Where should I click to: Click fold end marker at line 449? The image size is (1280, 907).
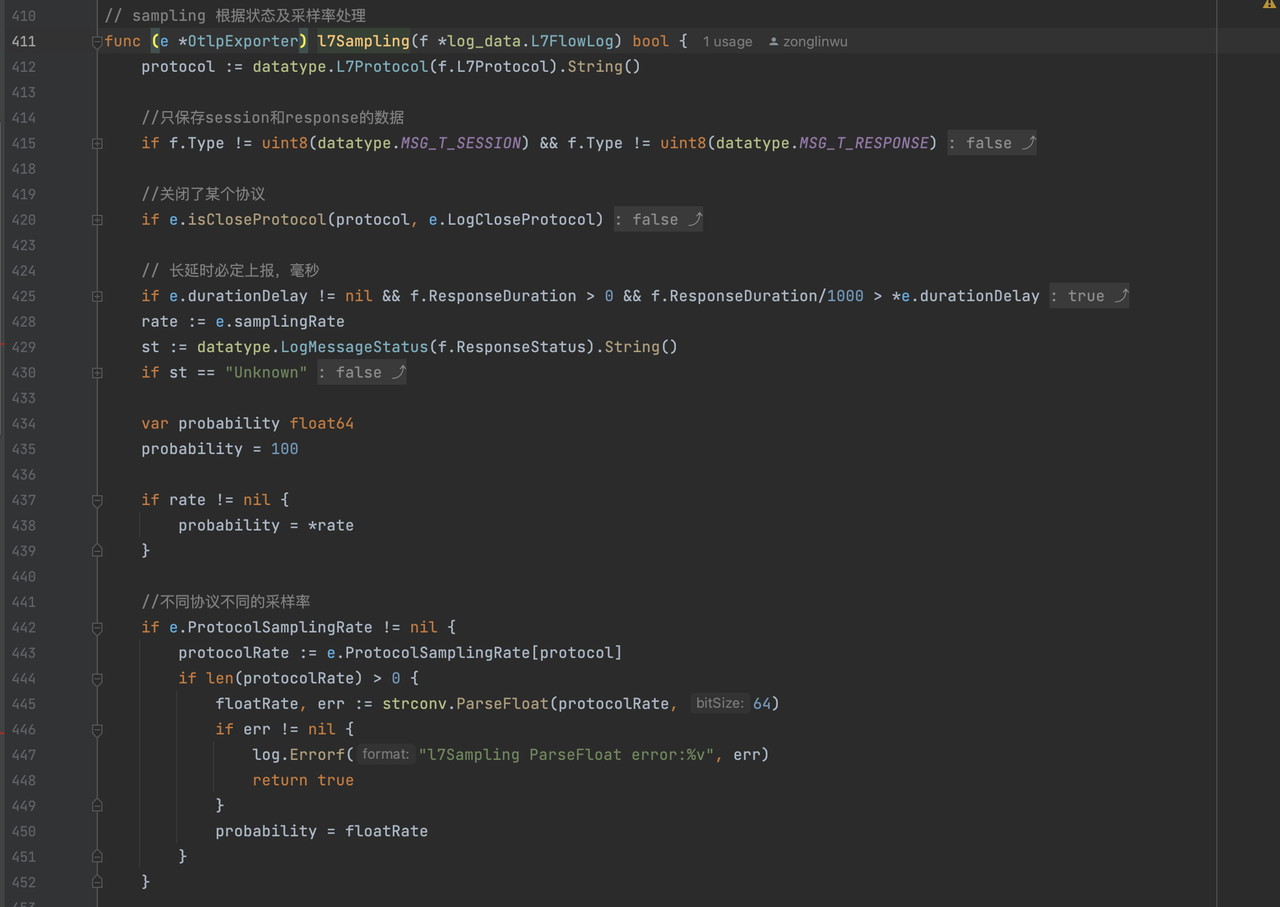(x=97, y=805)
